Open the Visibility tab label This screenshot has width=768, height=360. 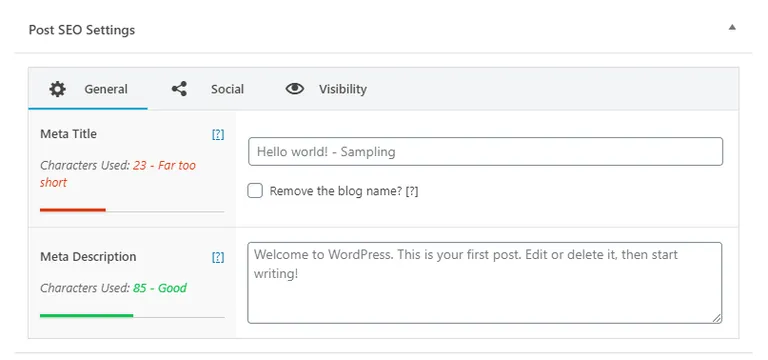[343, 89]
